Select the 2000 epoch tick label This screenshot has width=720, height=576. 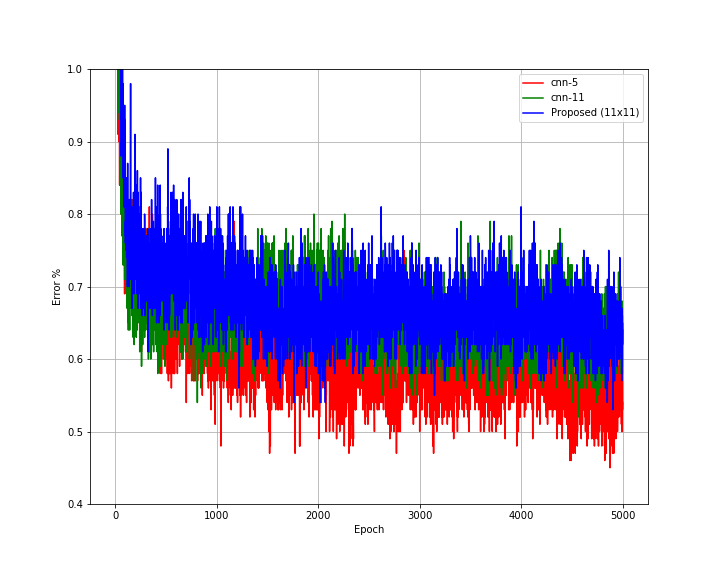(318, 515)
